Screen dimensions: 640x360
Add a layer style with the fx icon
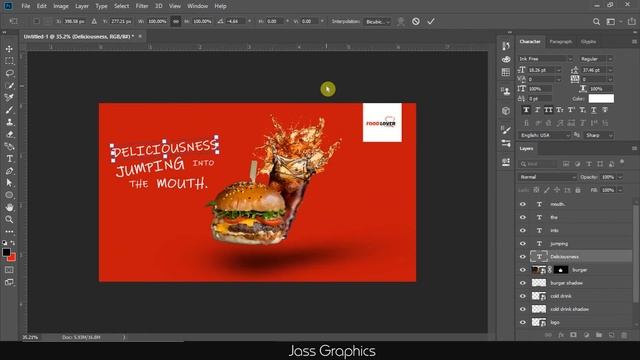(561, 335)
